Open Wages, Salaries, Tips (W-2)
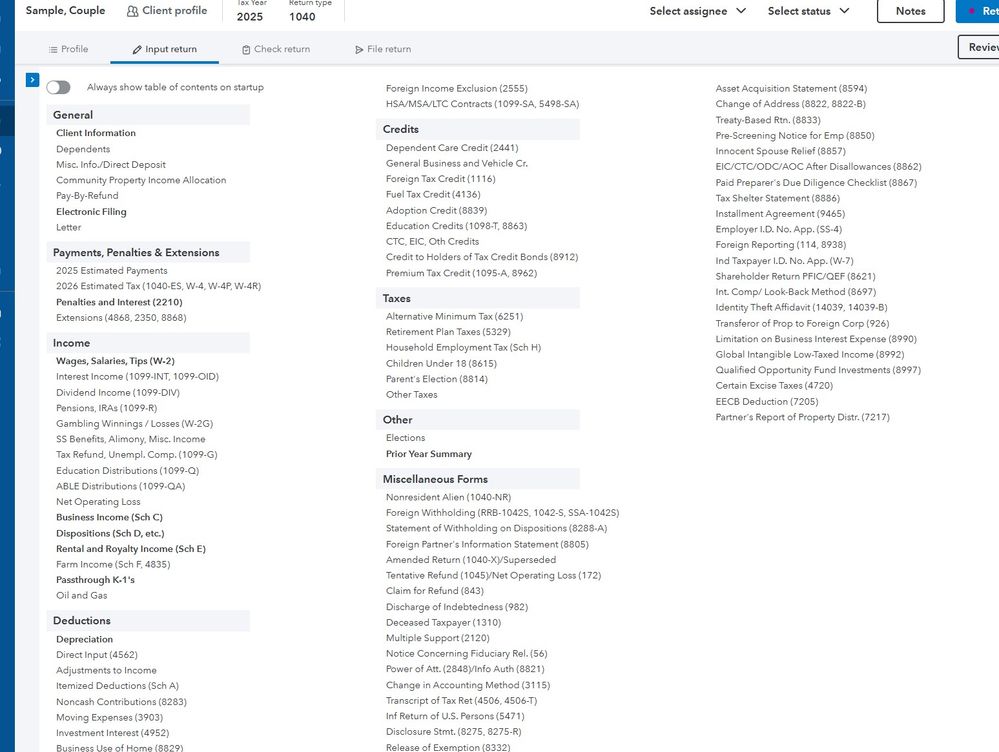 115,361
